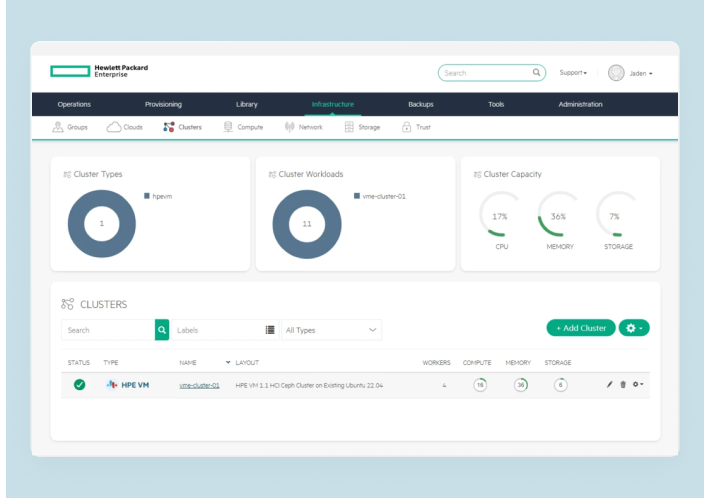
Task: Click the LAYOUT column header
Action: pyautogui.click(x=247, y=363)
